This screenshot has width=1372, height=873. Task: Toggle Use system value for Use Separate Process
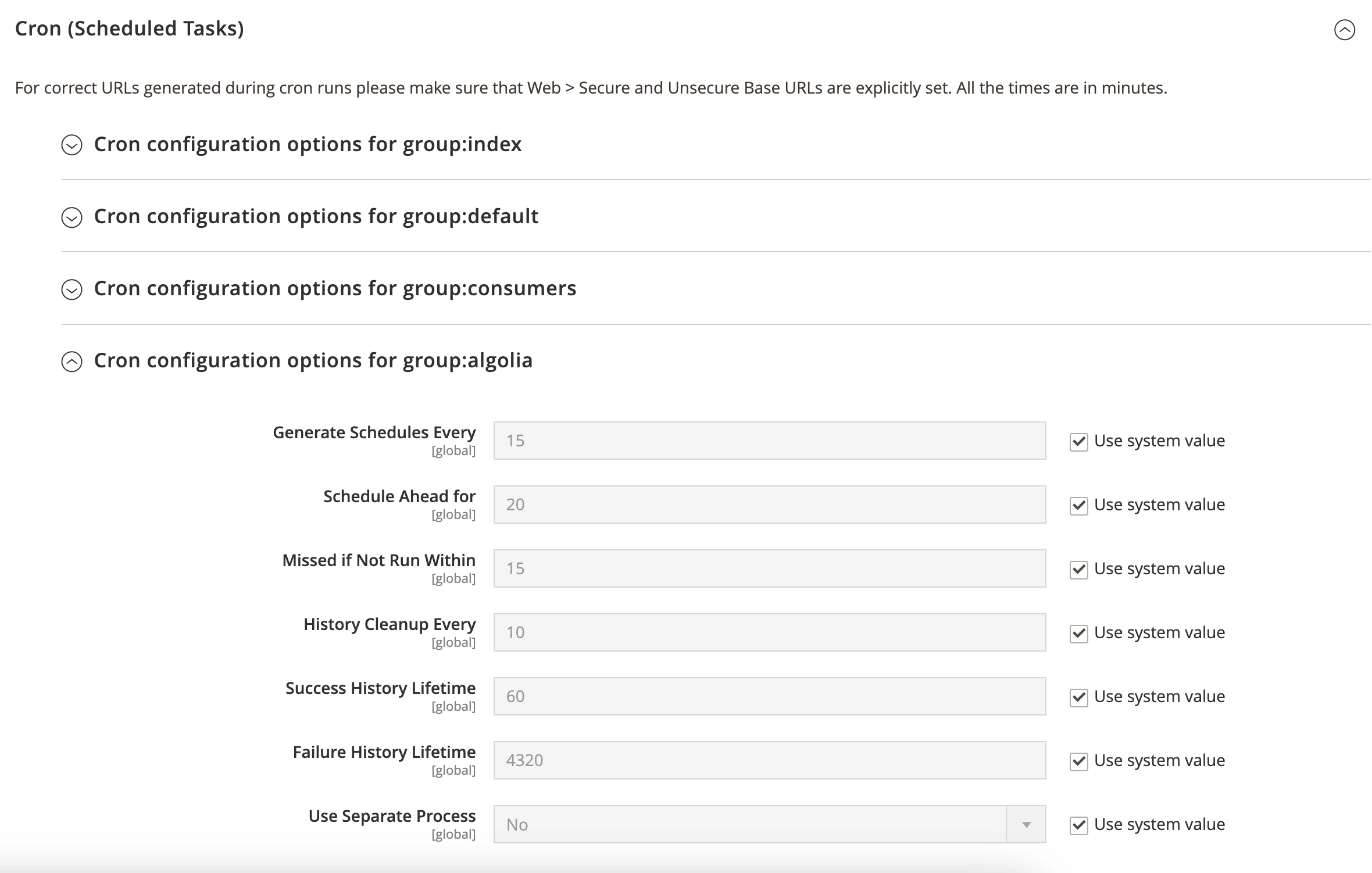(x=1079, y=825)
